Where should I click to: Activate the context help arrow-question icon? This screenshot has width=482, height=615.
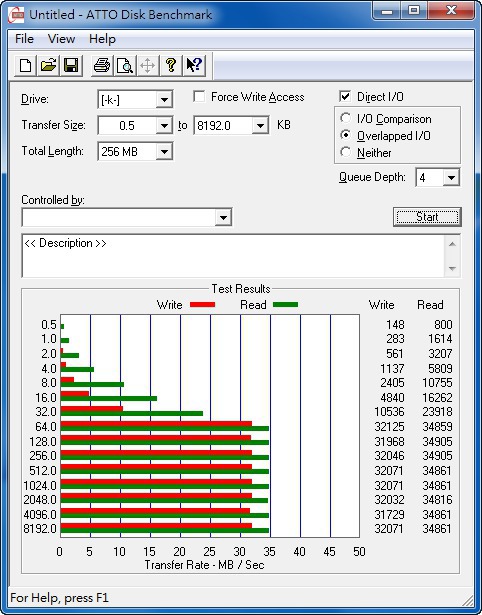pos(194,65)
